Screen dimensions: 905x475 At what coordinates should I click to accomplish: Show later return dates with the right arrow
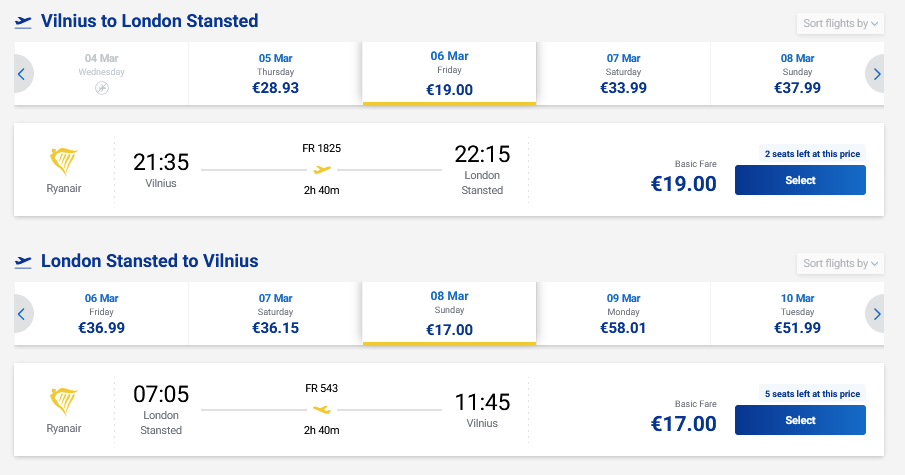point(876,313)
